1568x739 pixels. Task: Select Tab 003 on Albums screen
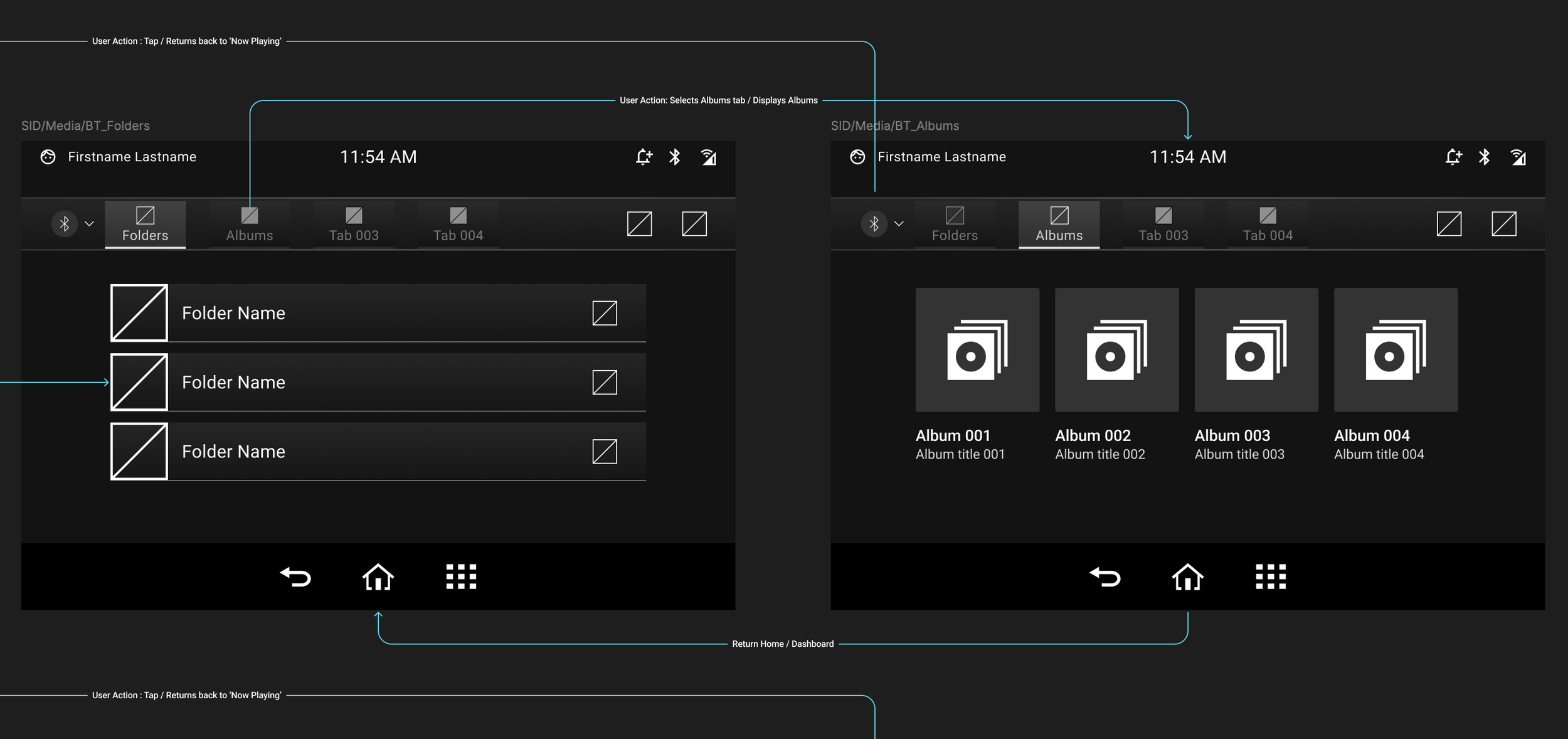(x=1163, y=225)
